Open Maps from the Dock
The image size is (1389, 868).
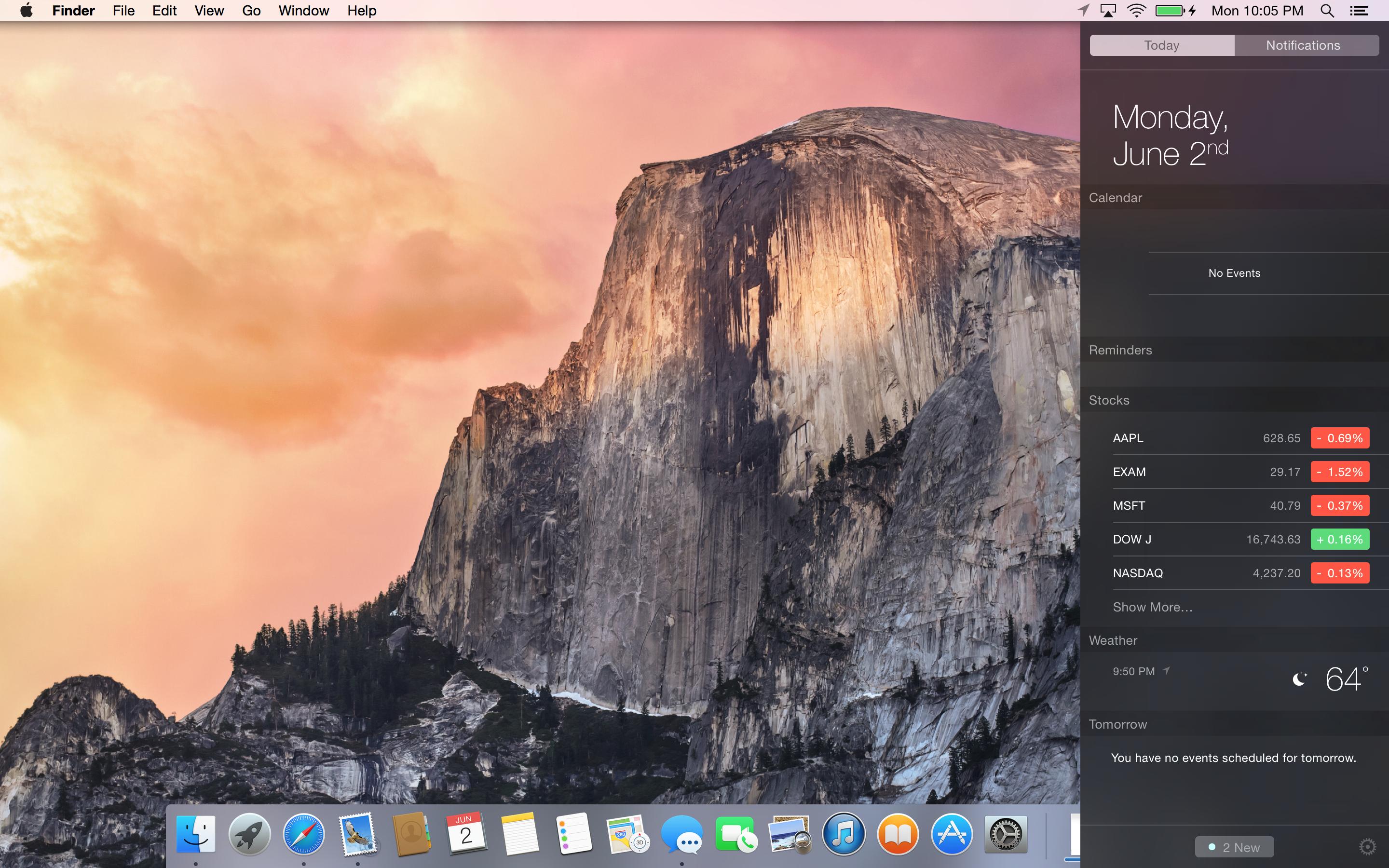click(x=627, y=835)
